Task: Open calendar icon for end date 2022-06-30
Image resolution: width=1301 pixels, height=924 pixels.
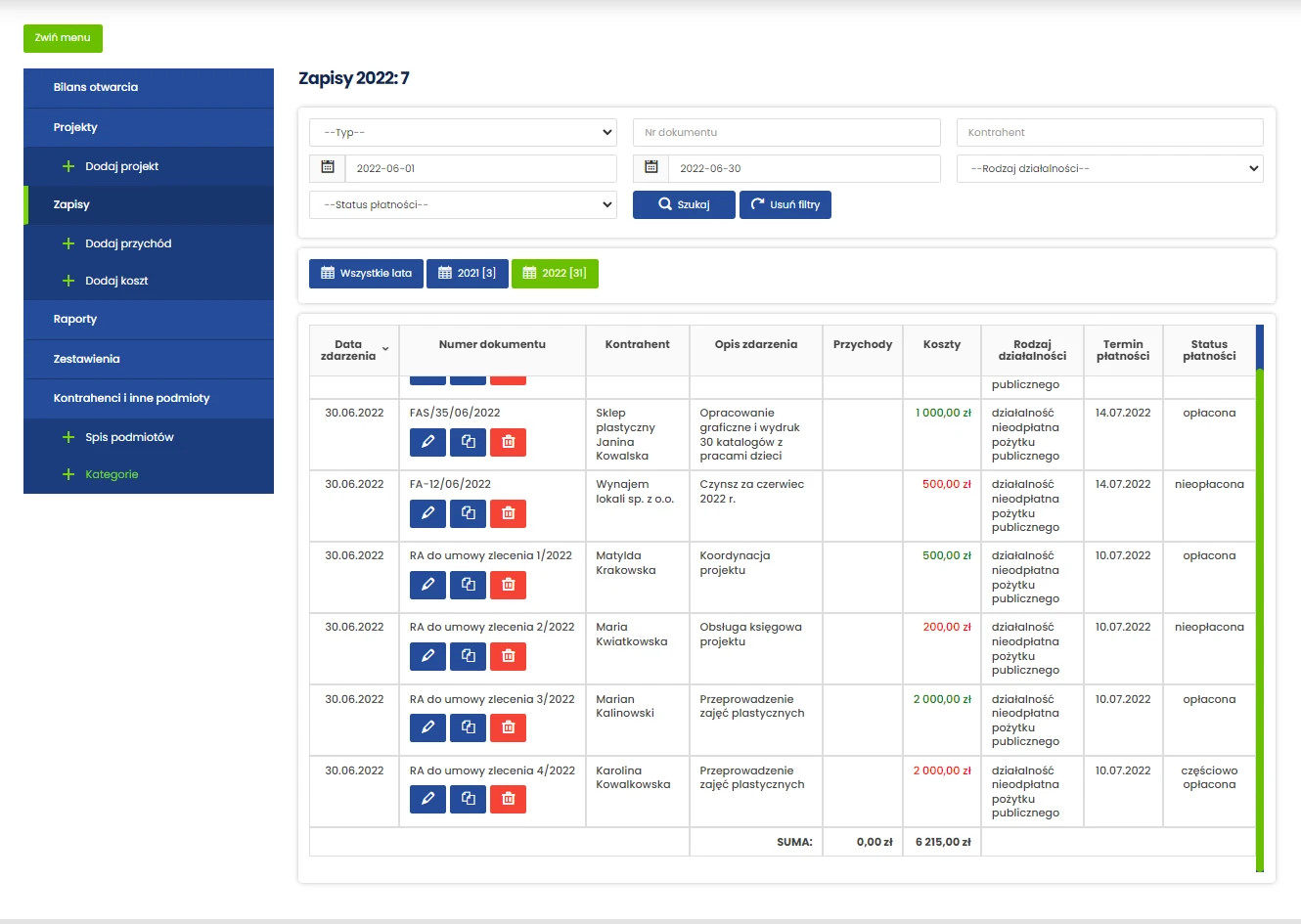Action: click(x=651, y=168)
